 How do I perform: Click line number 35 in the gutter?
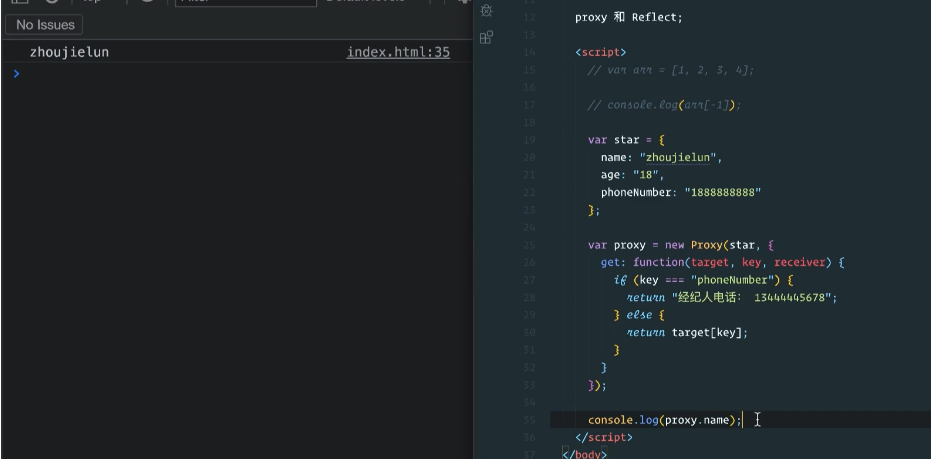(x=529, y=420)
